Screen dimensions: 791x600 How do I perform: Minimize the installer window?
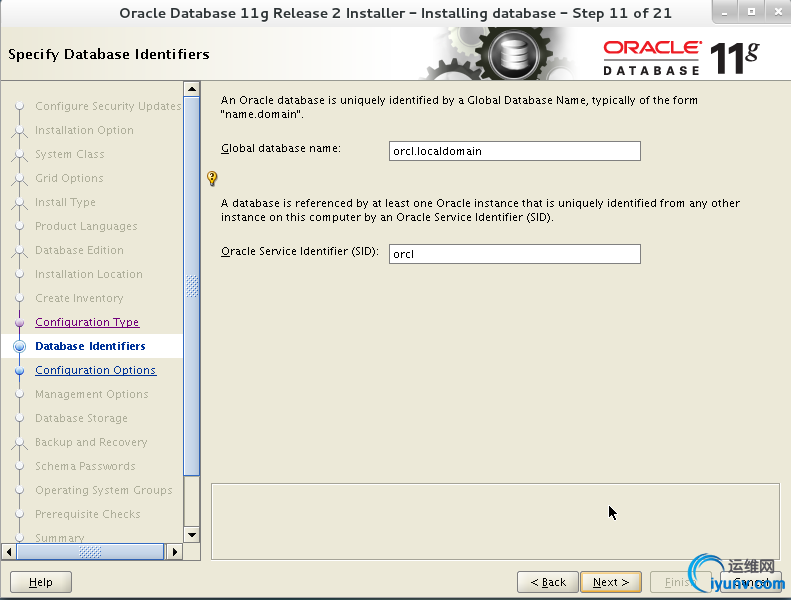(x=725, y=12)
